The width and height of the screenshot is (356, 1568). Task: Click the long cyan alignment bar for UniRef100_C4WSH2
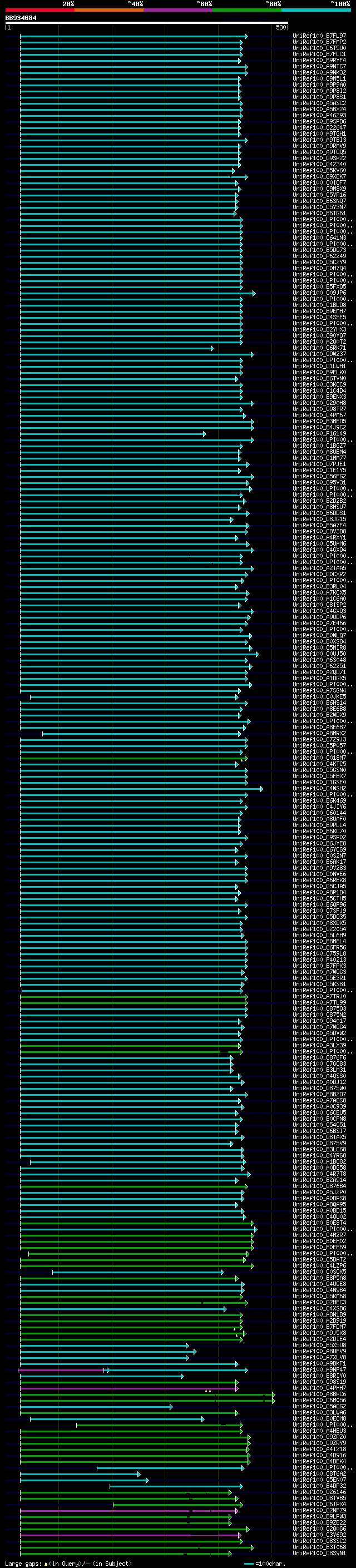click(x=142, y=788)
